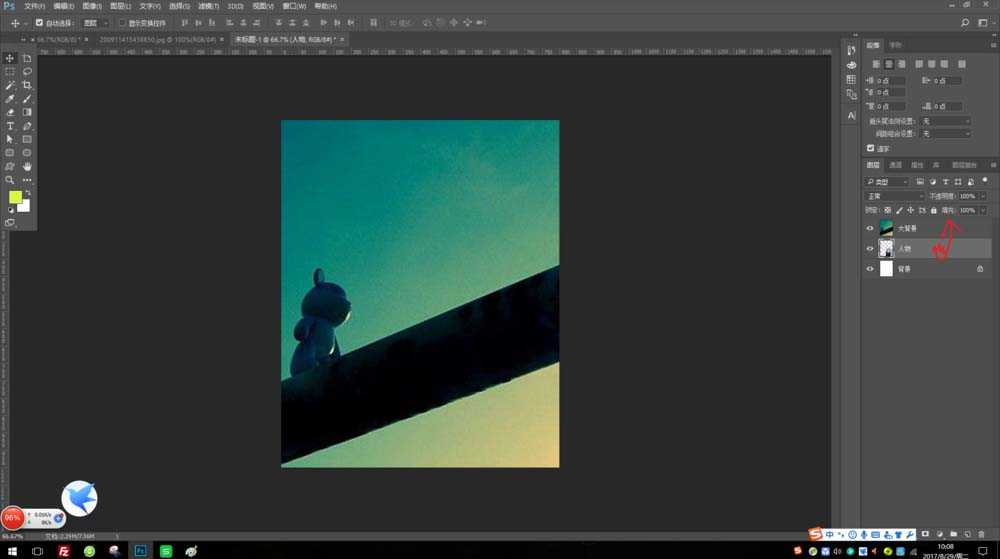The width and height of the screenshot is (1000, 559).
Task: Select the Hand tool
Action: pos(27,166)
